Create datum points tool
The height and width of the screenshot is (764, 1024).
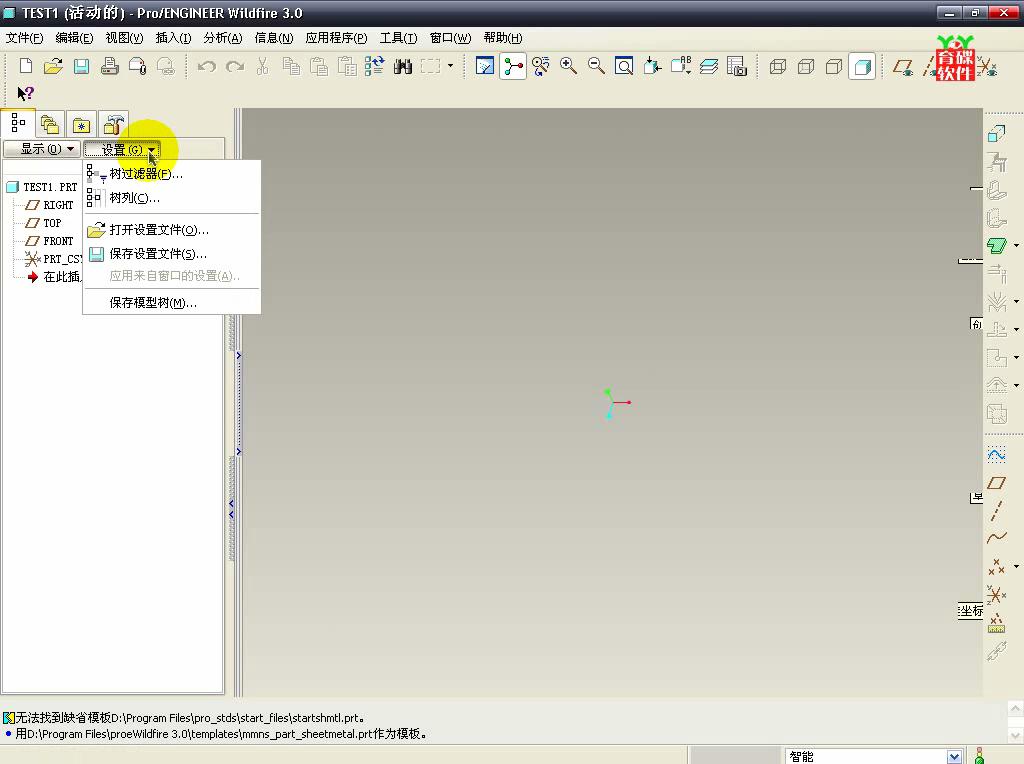pyautogui.click(x=996, y=566)
